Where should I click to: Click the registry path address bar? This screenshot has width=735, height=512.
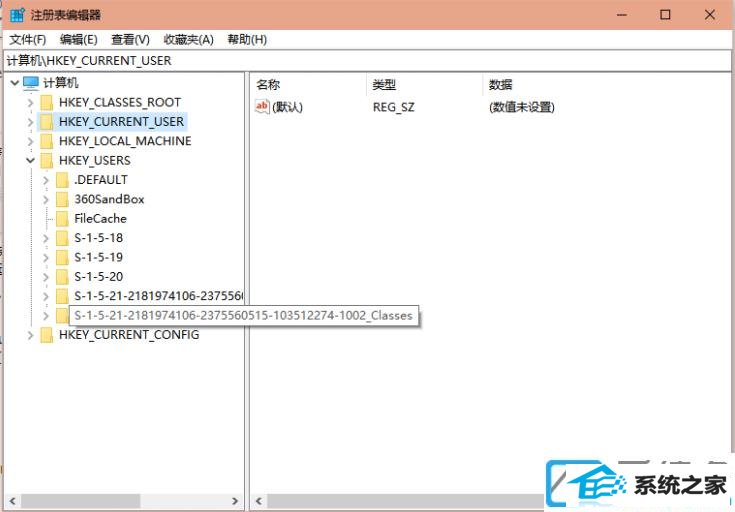pyautogui.click(x=367, y=60)
